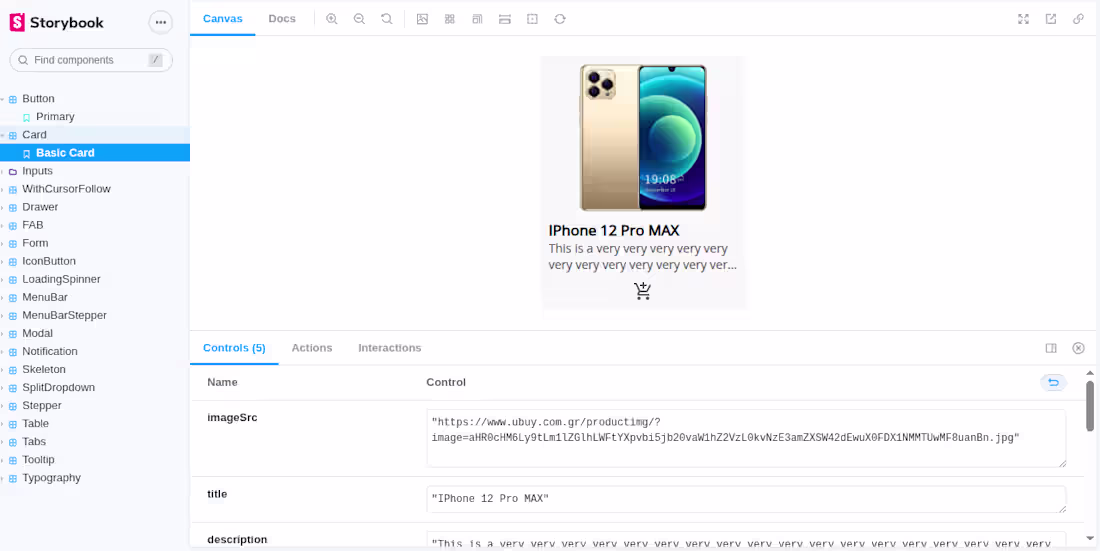Screen dimensions: 1100x551
Task: Click the zoom in toolbar icon
Action: pyautogui.click(x=332, y=19)
